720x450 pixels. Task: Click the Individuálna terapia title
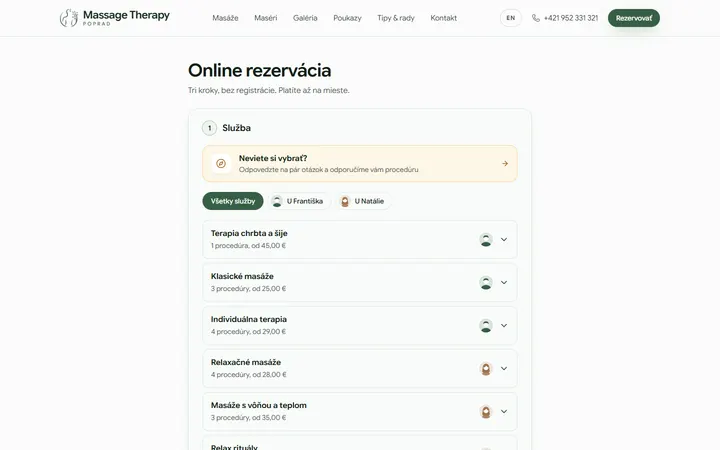249,319
